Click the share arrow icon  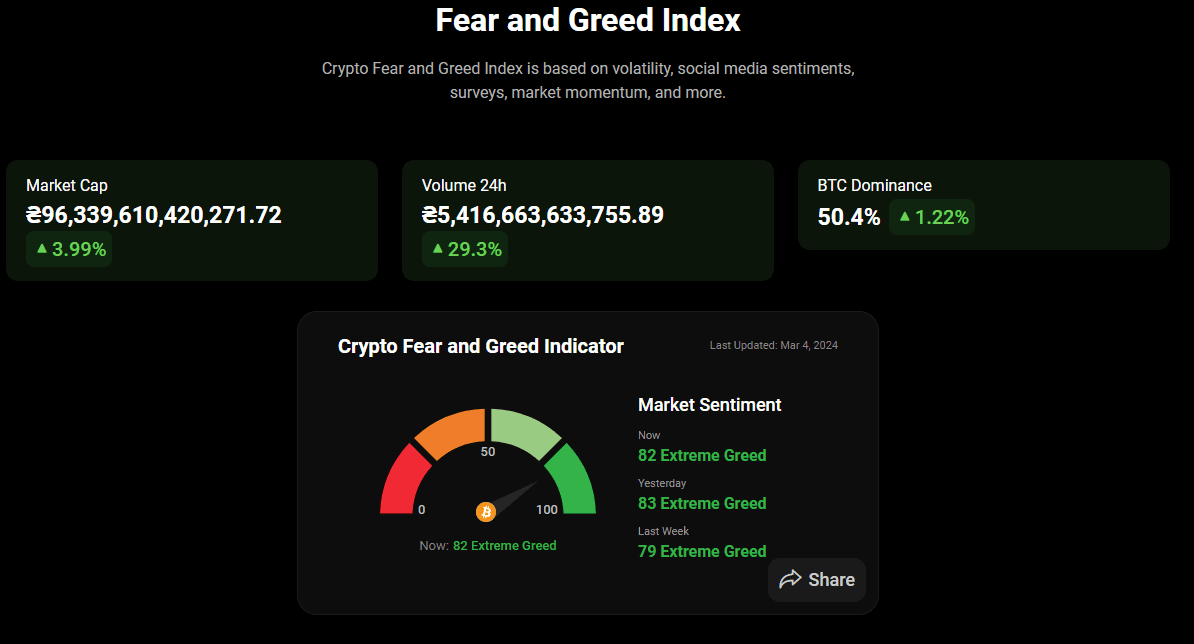click(790, 579)
